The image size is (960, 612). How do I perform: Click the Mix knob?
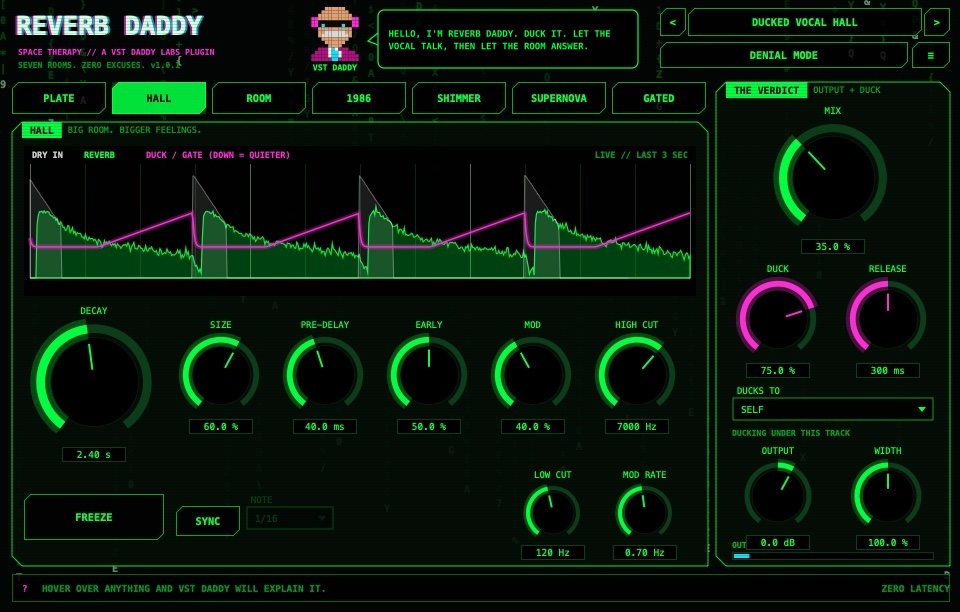point(831,178)
